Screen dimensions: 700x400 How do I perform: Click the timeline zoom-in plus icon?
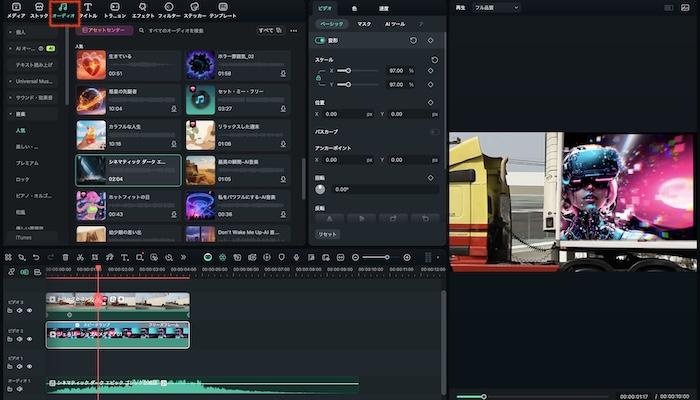tap(405, 257)
